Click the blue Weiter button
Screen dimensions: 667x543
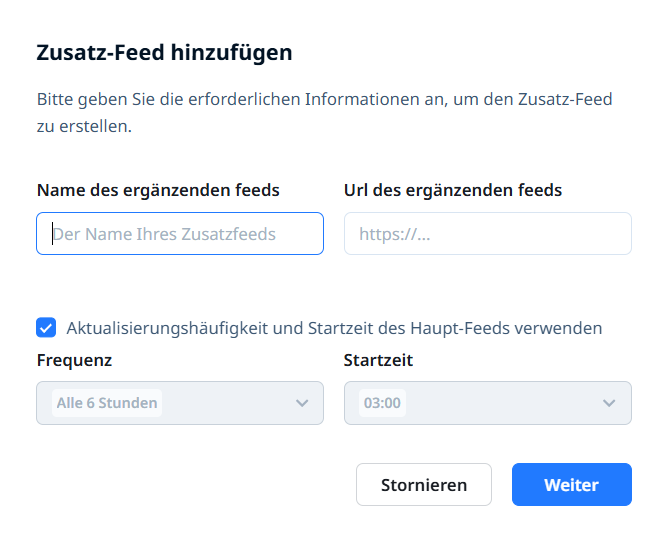pyautogui.click(x=572, y=485)
